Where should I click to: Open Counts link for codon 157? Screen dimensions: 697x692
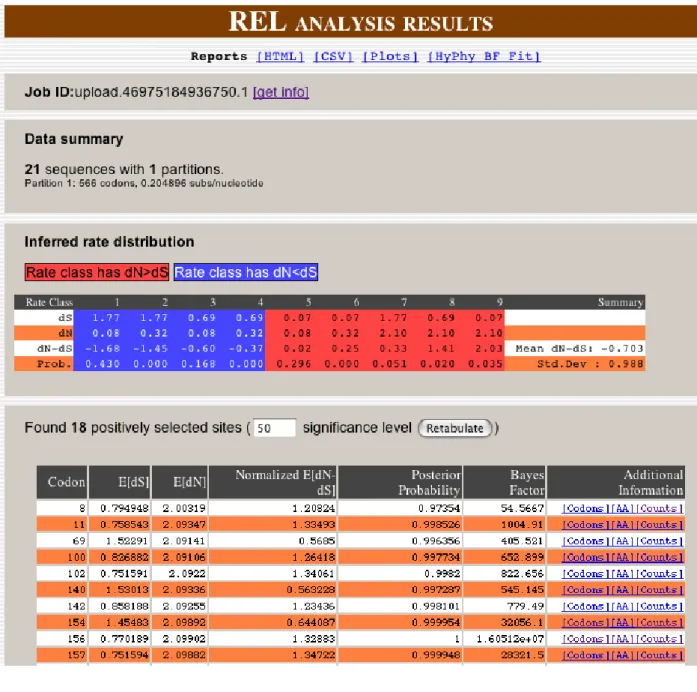[659, 655]
